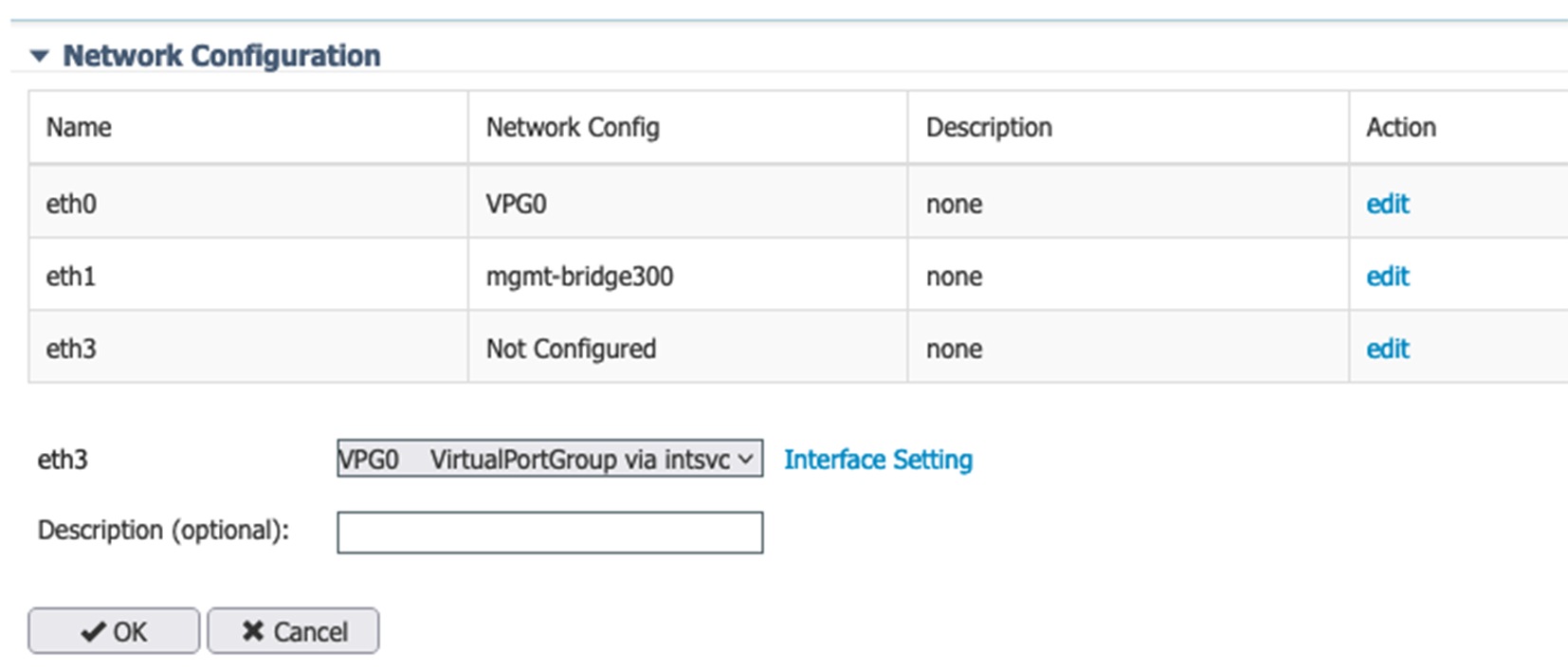Viewport: 1568px width, 669px height.
Task: Select the eth3 row in the table
Action: [x=248, y=349]
